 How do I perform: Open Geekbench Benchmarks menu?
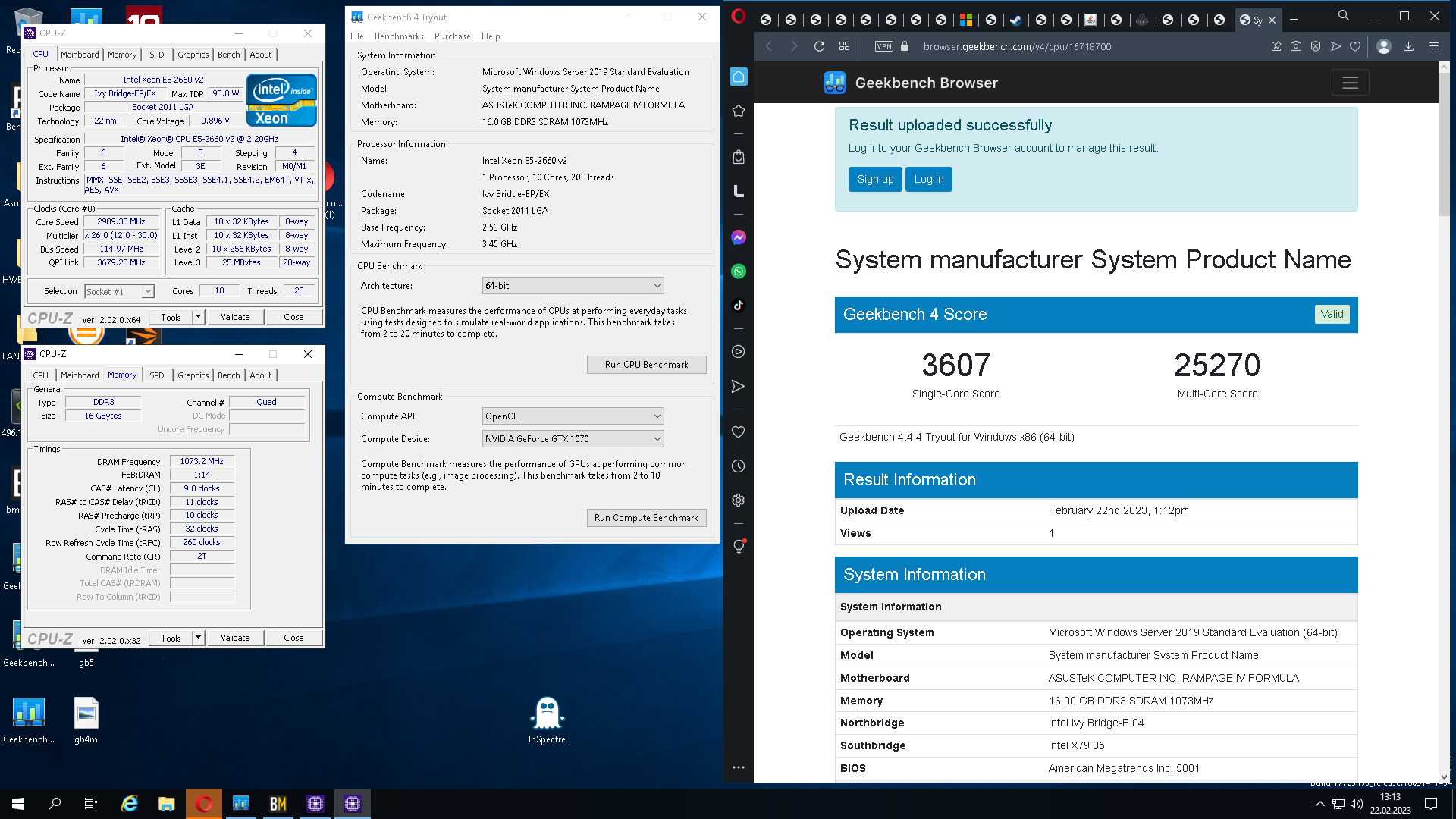point(399,36)
